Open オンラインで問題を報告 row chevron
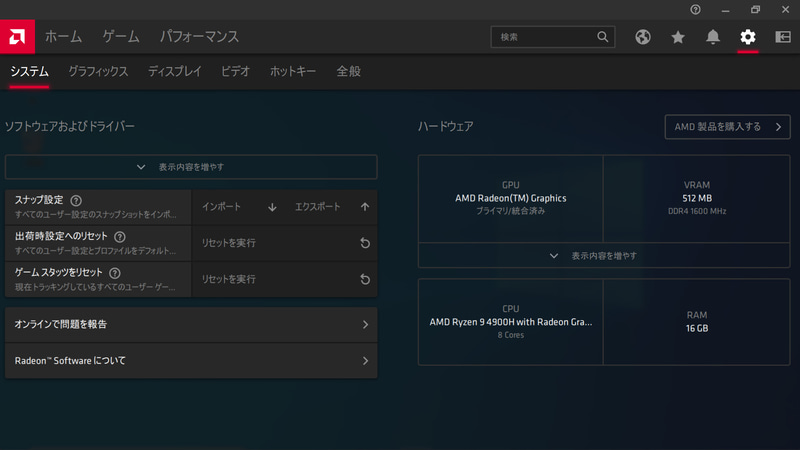 tap(365, 324)
